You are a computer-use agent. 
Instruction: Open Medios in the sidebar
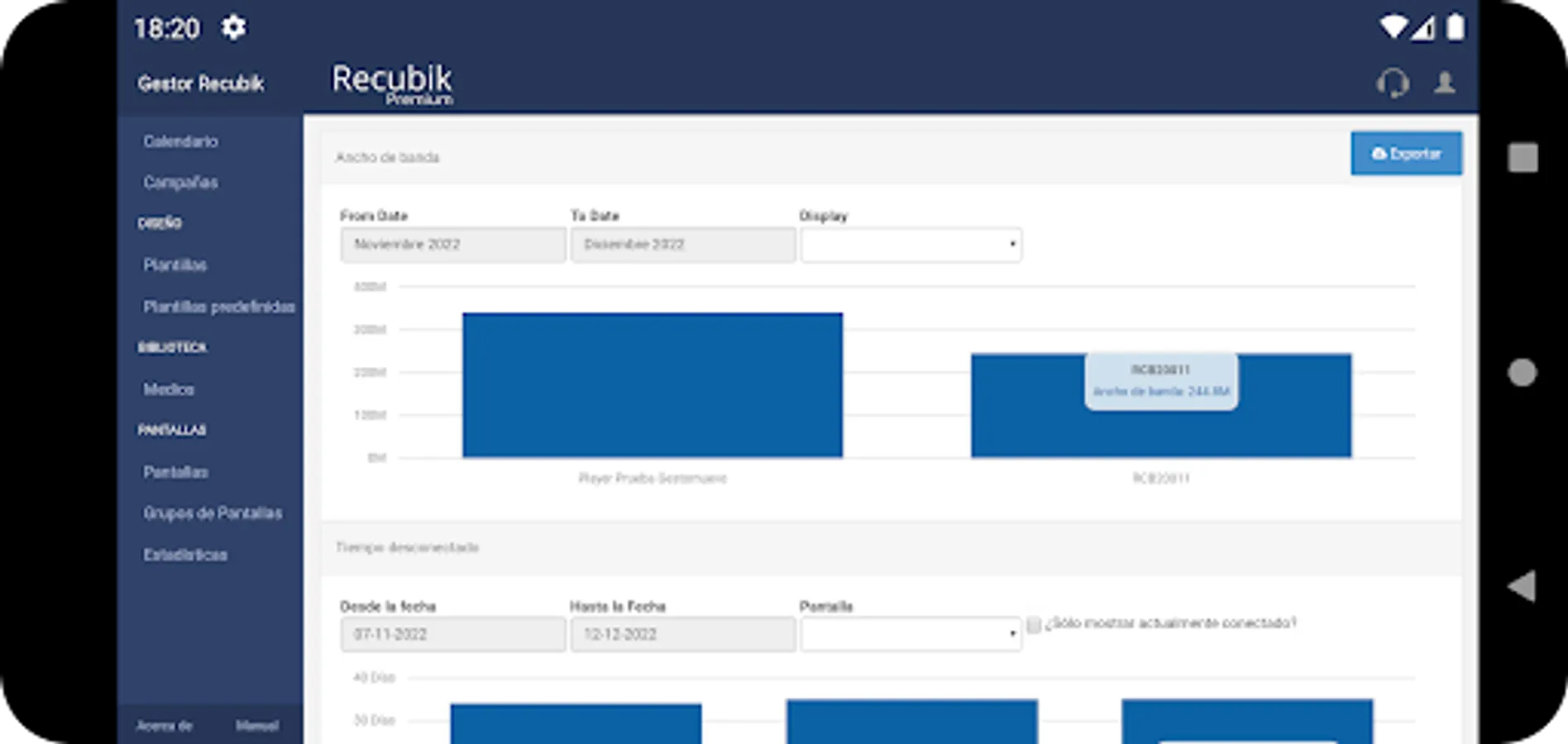tap(169, 389)
